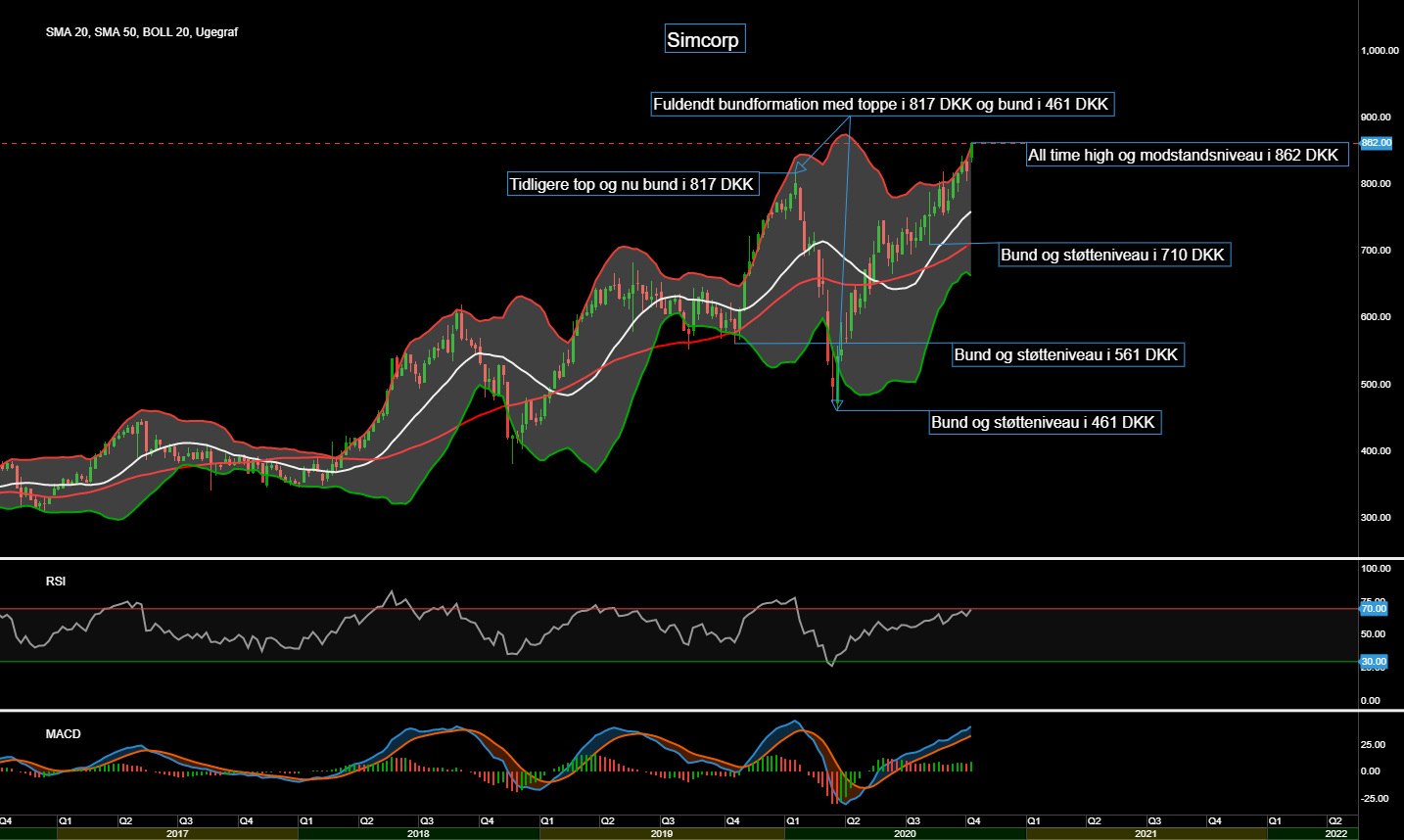Click the MACD panel label

(x=63, y=734)
